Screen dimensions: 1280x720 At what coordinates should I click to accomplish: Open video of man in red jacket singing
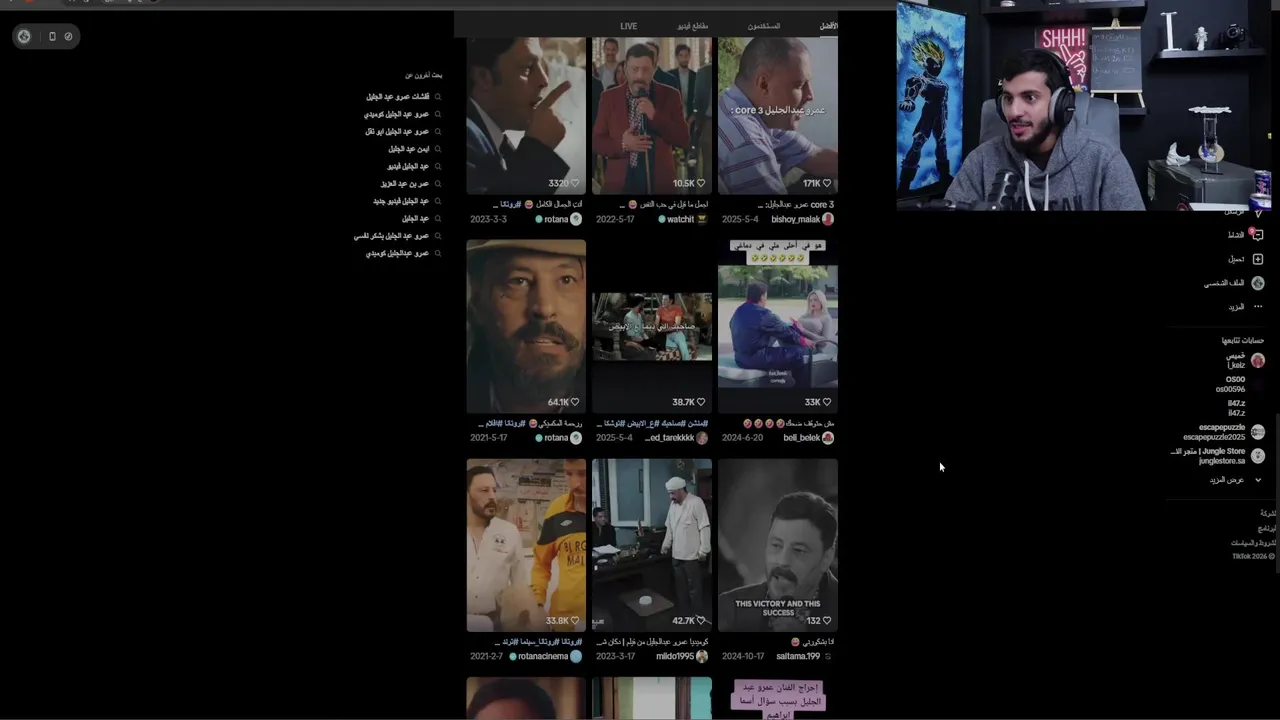tap(652, 115)
